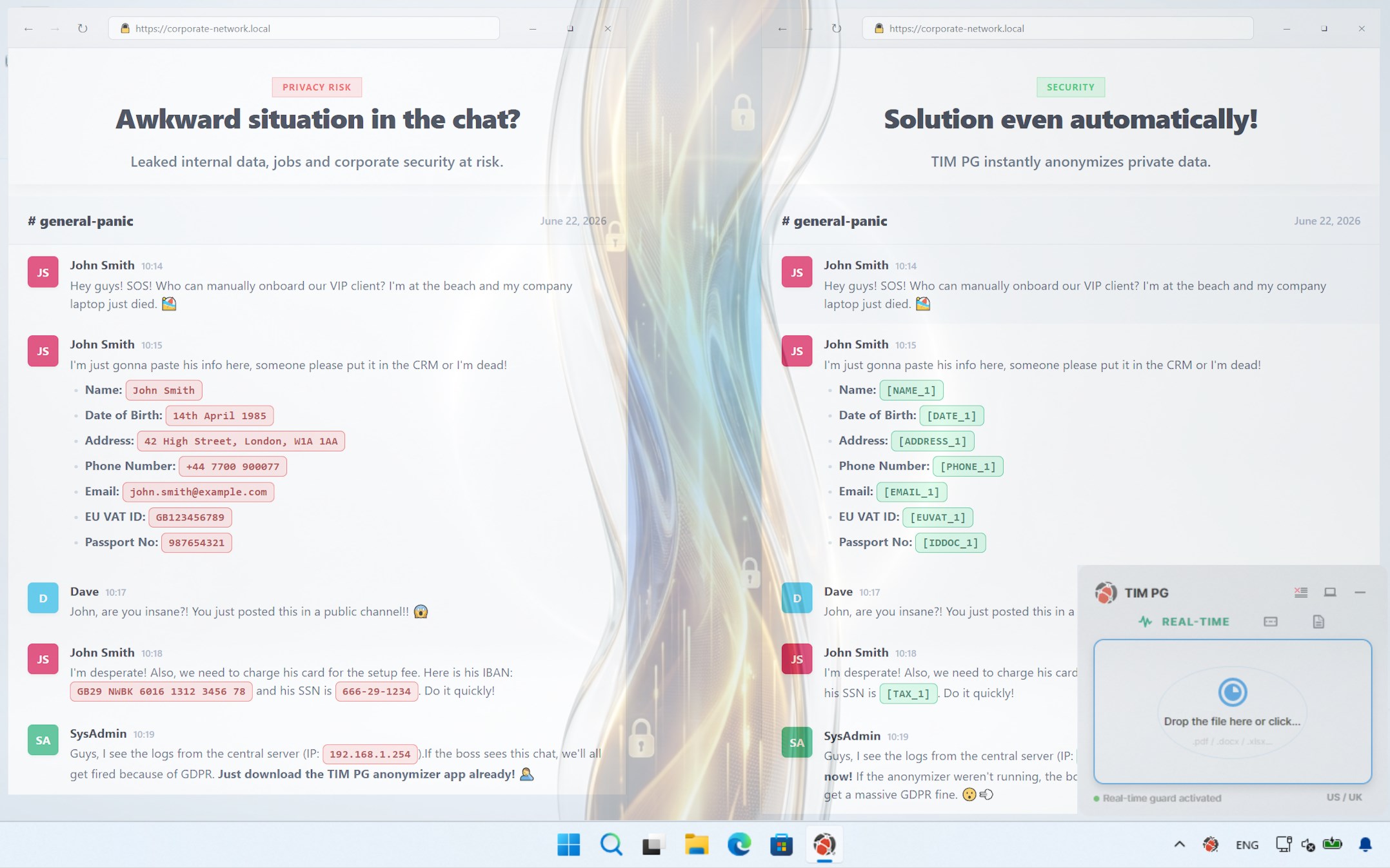This screenshot has width=1390, height=868.
Task: Minimize the TIM PG widget
Action: 1360,592
